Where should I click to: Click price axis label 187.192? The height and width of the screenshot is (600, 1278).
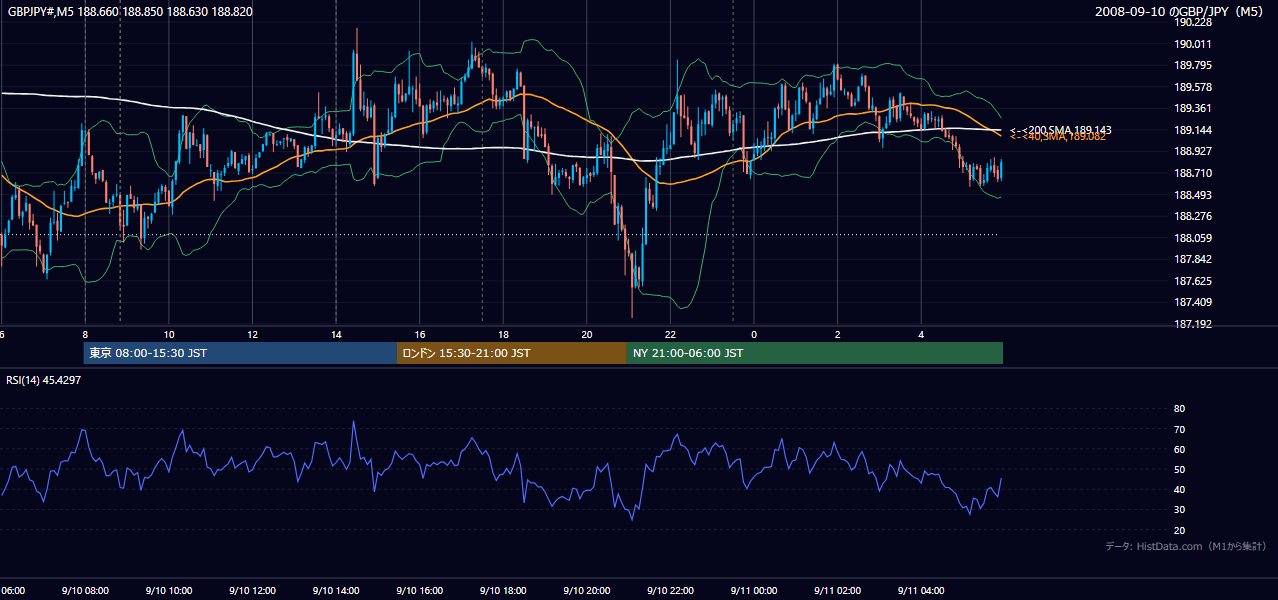[x=1193, y=324]
